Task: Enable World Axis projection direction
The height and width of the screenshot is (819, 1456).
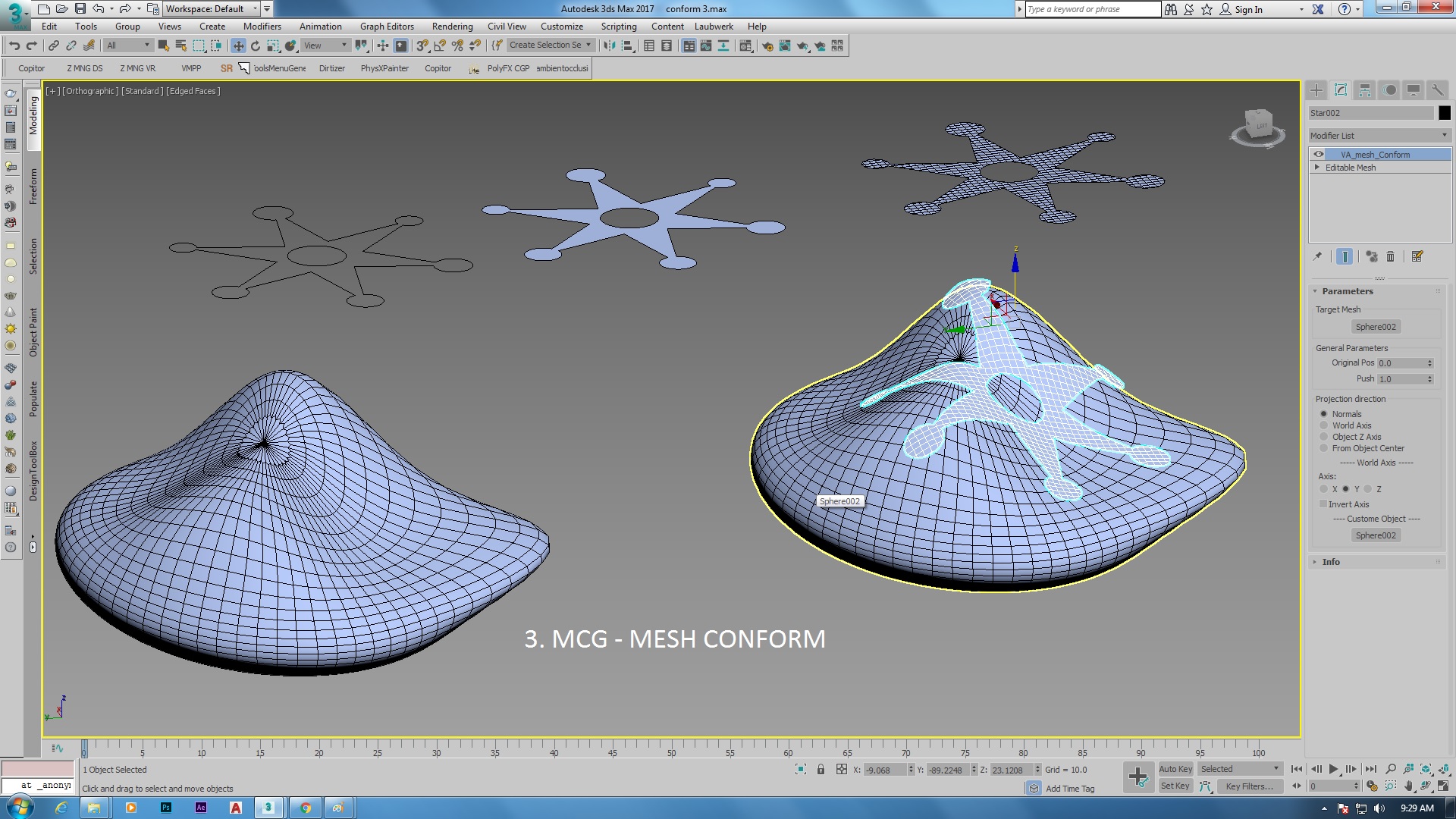Action: tap(1324, 425)
